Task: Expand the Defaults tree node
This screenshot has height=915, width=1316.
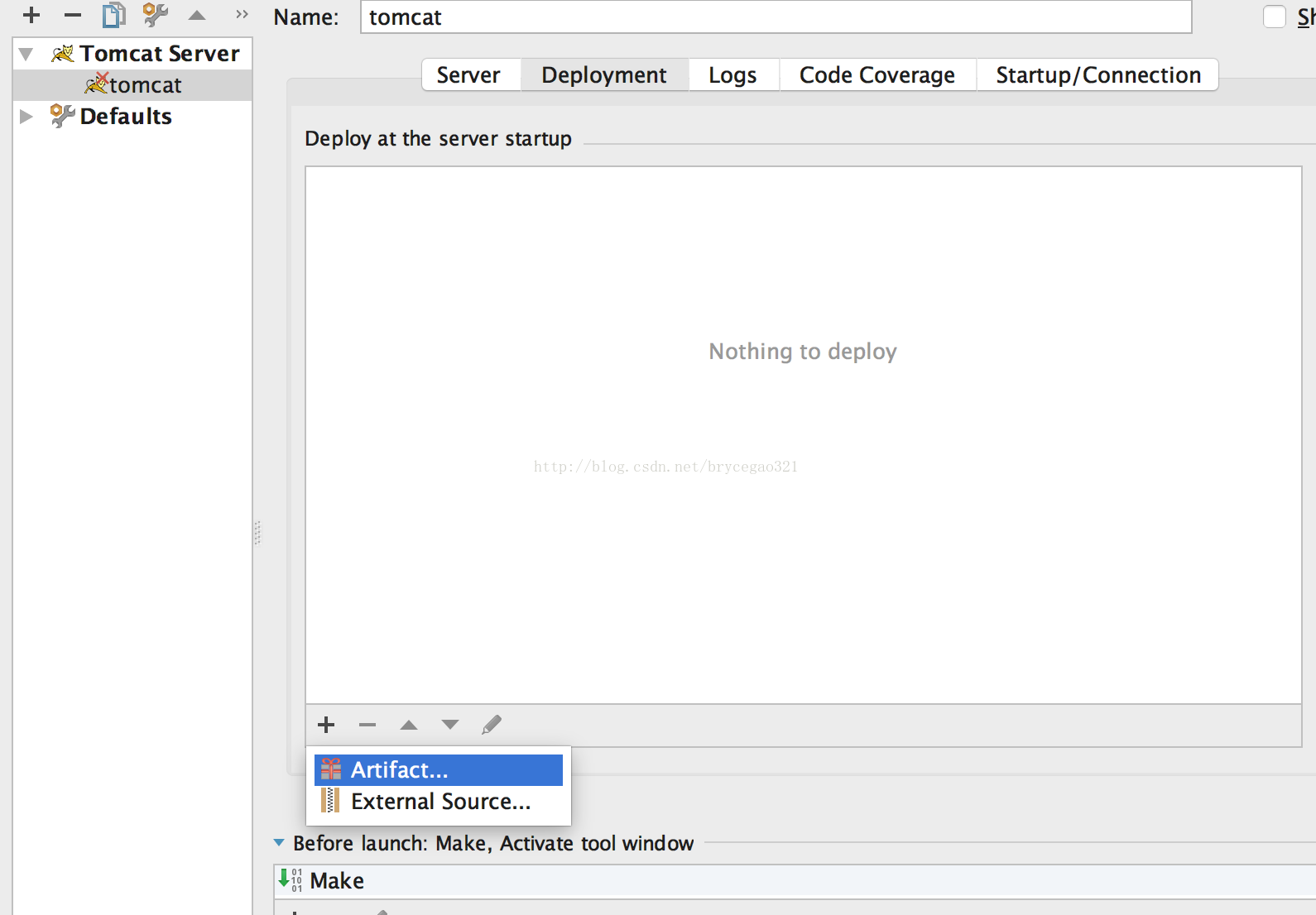Action: click(x=26, y=116)
